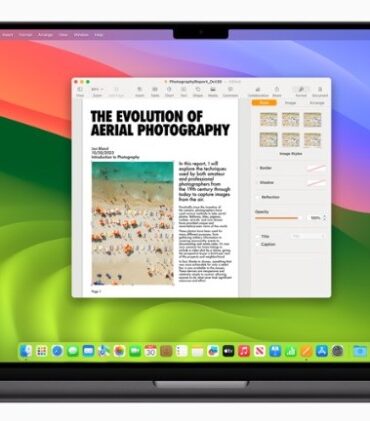370x421 pixels.
Task: Open Photos from the Dock
Action: [x=119, y=351]
